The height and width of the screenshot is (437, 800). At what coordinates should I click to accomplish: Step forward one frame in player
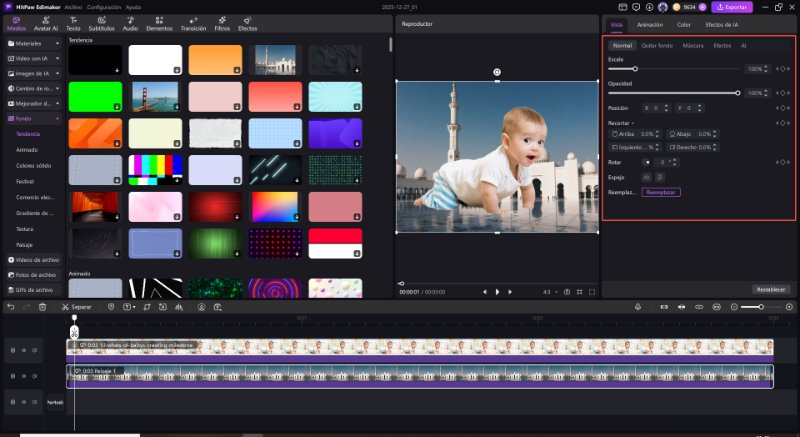pos(510,292)
